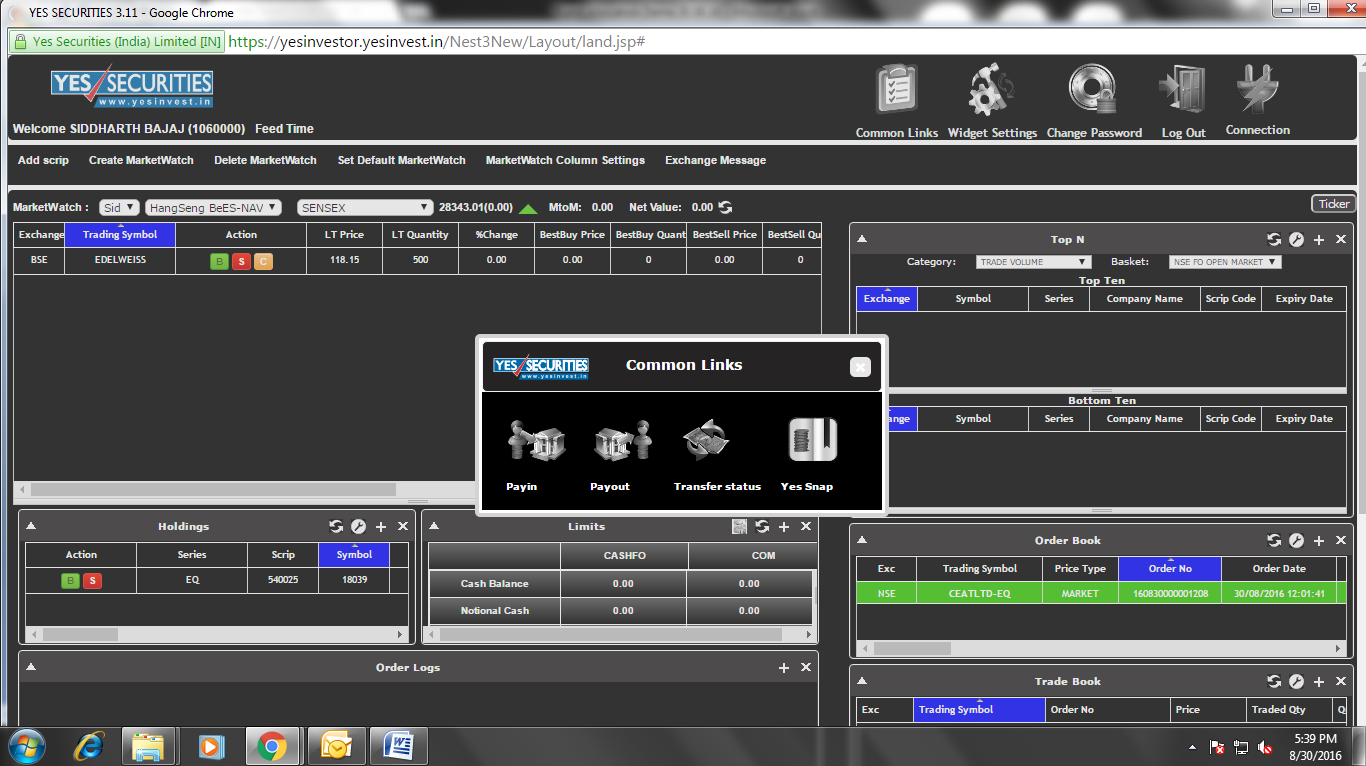Open Exchange Message menu item
This screenshot has width=1366, height=766.
coord(715,160)
